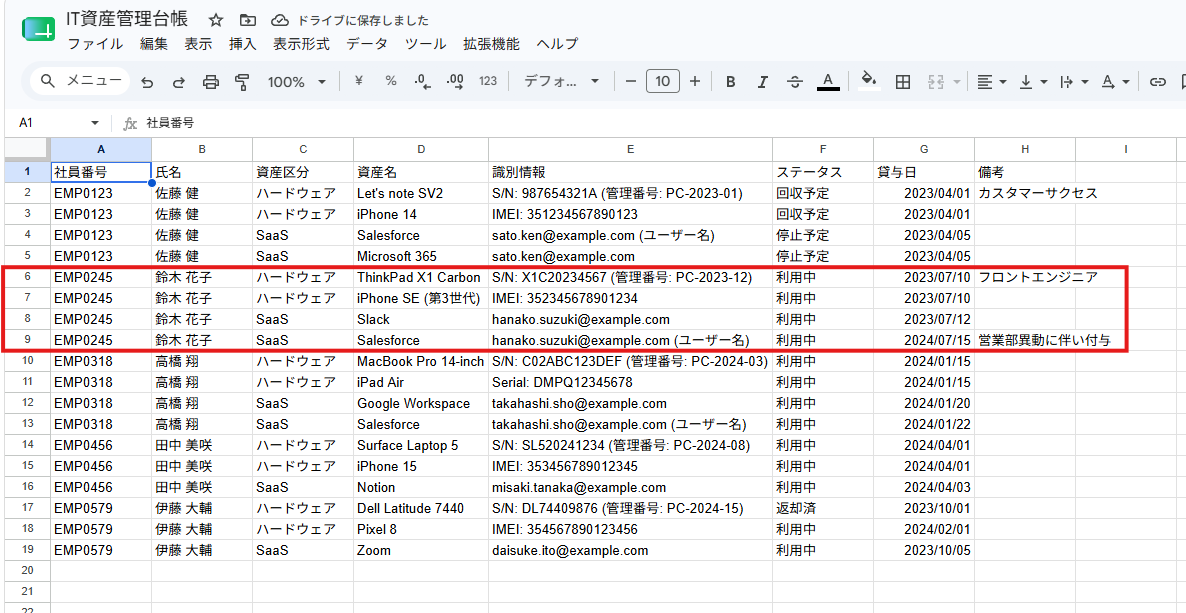Image resolution: width=1186 pixels, height=613 pixels.
Task: Open the データ menu
Action: click(367, 44)
